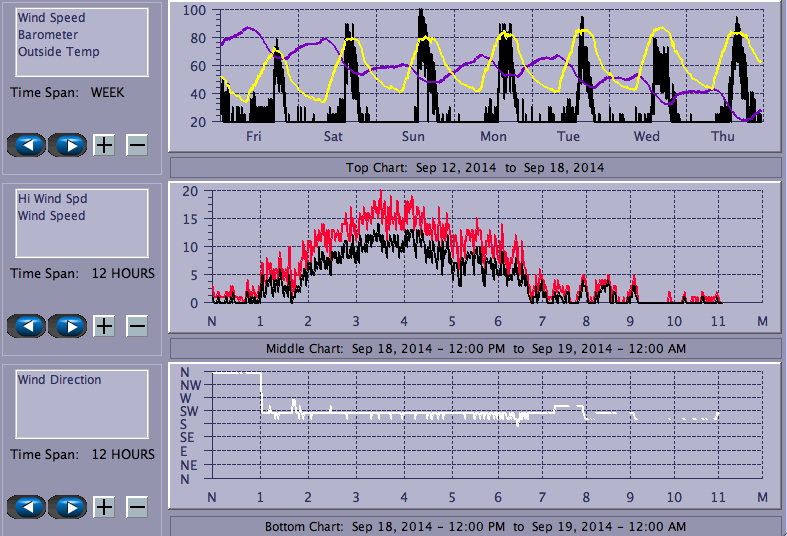Advance the middle chart forward in time

pyautogui.click(x=68, y=326)
